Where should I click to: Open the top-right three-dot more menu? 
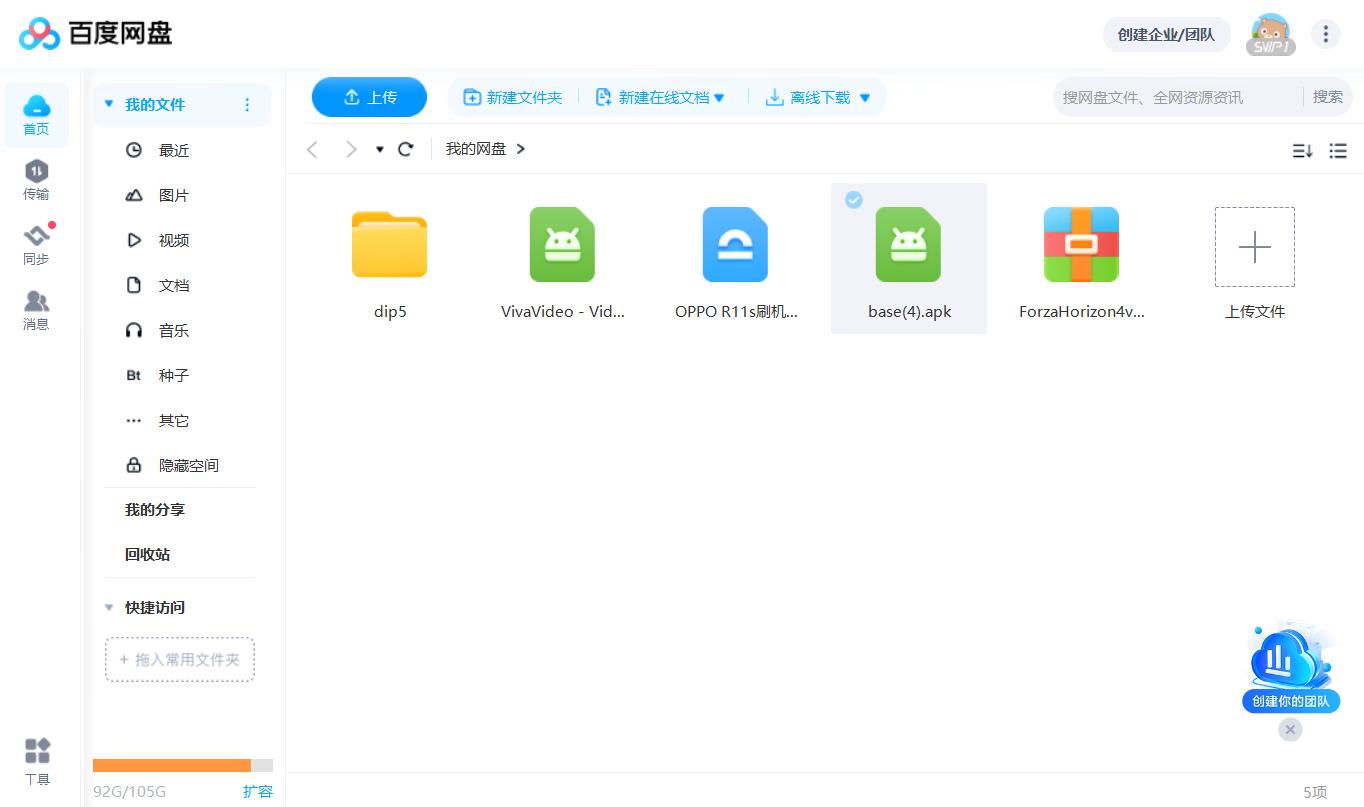1325,34
